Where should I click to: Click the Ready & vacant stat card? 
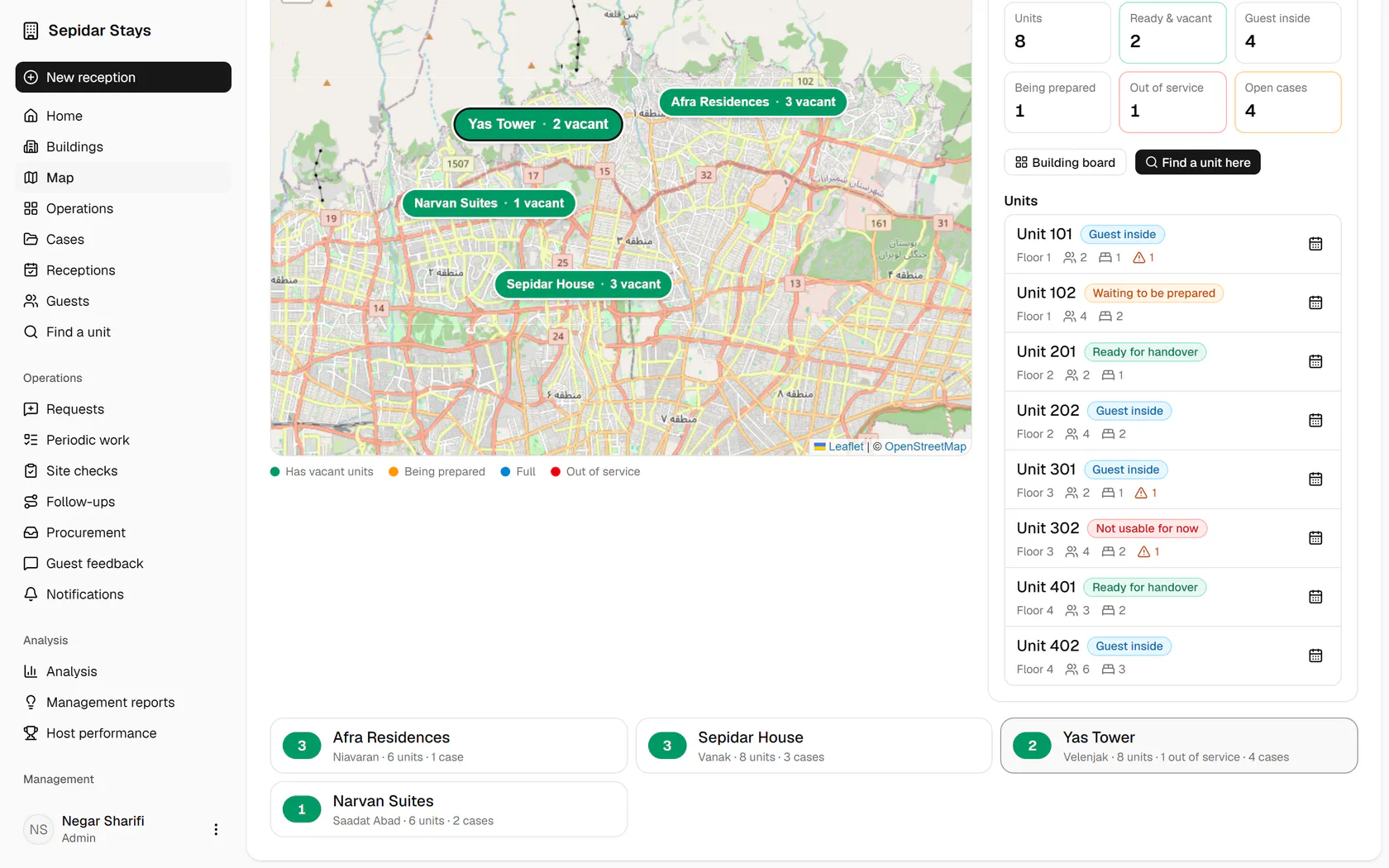click(x=1172, y=32)
